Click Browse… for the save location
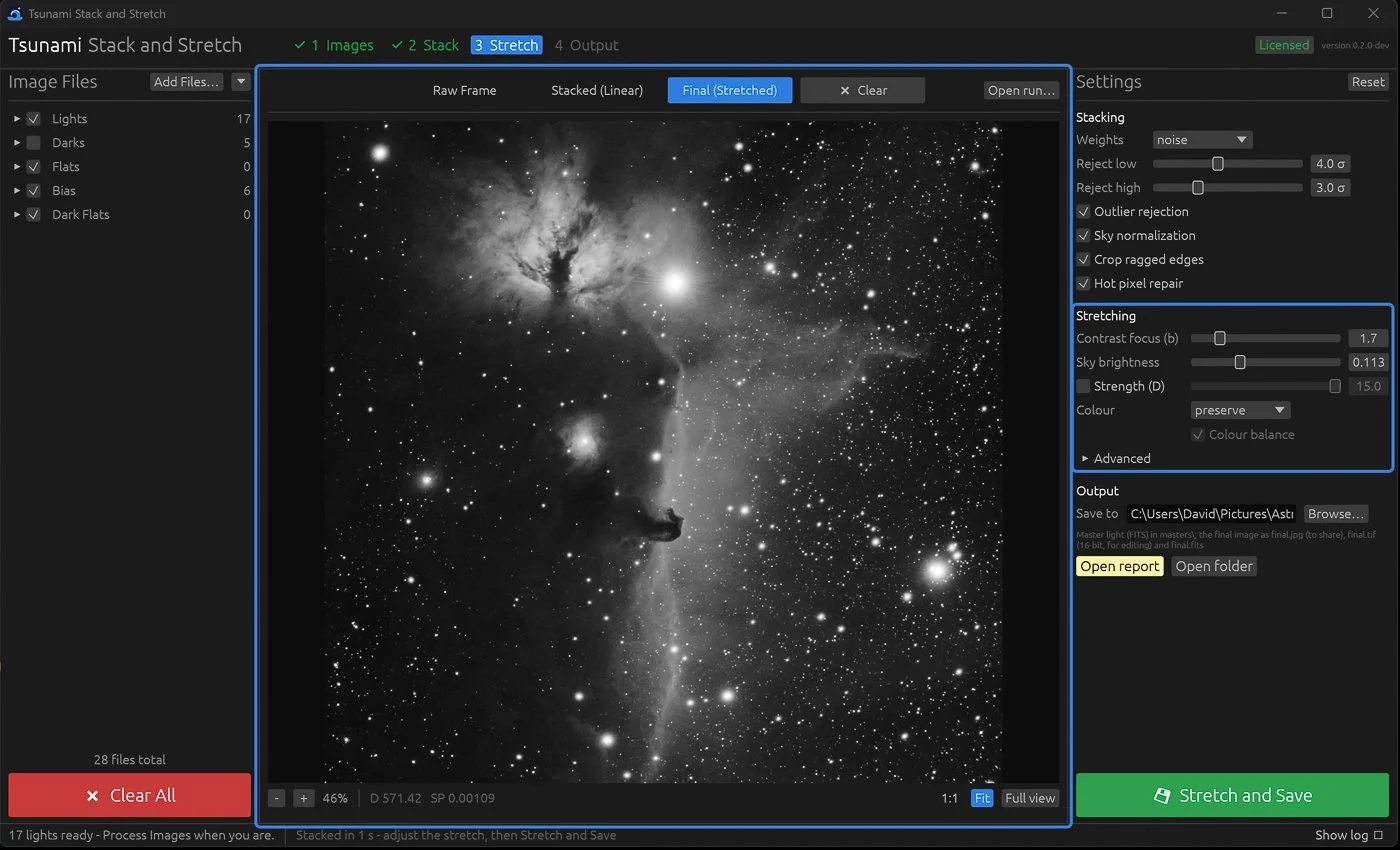The height and width of the screenshot is (850, 1400). (x=1336, y=514)
